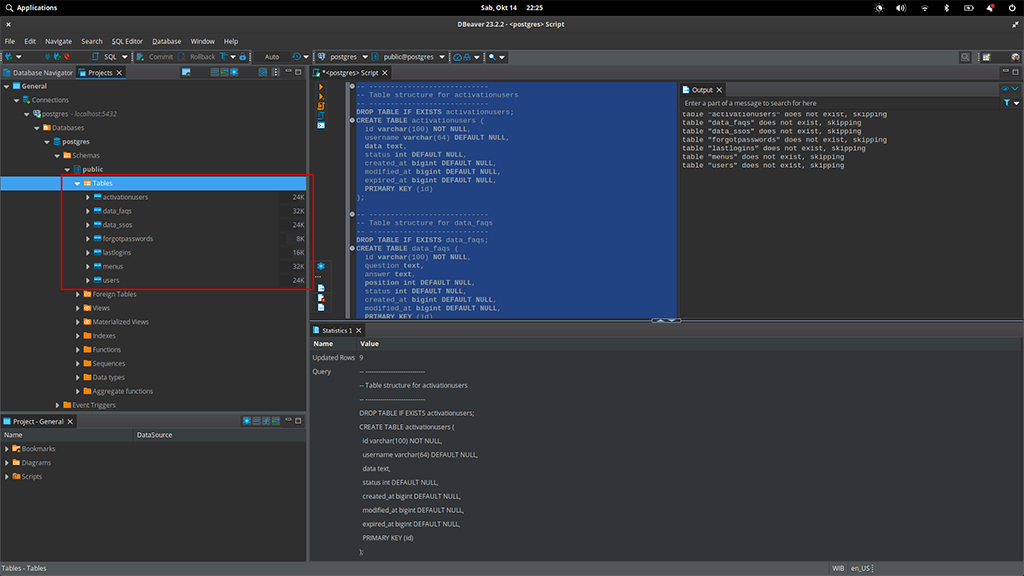Click the Commit transaction button
This screenshot has height=576, width=1024.
pos(155,57)
